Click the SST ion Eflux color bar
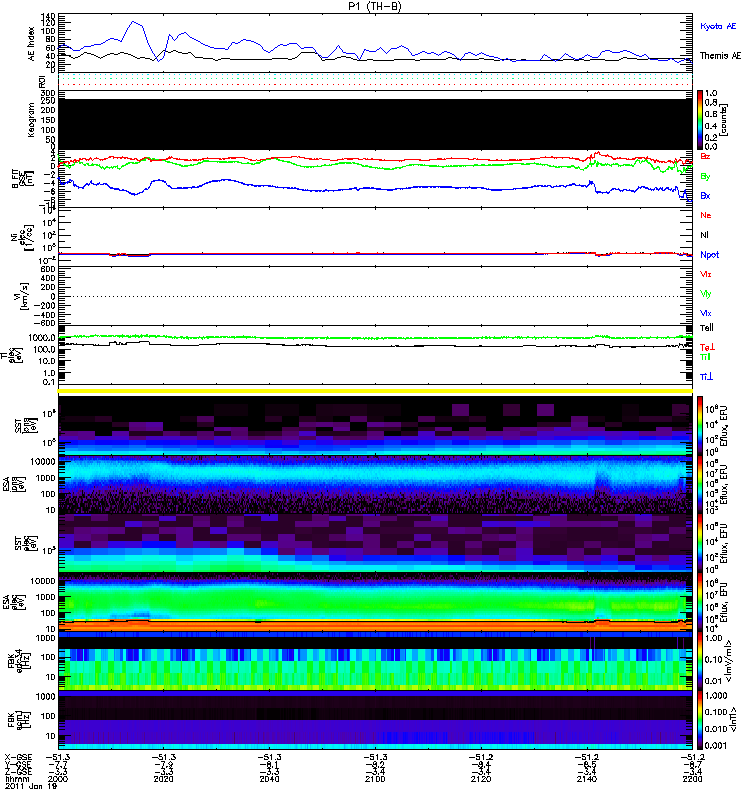This screenshot has height=800, width=750. (700, 426)
